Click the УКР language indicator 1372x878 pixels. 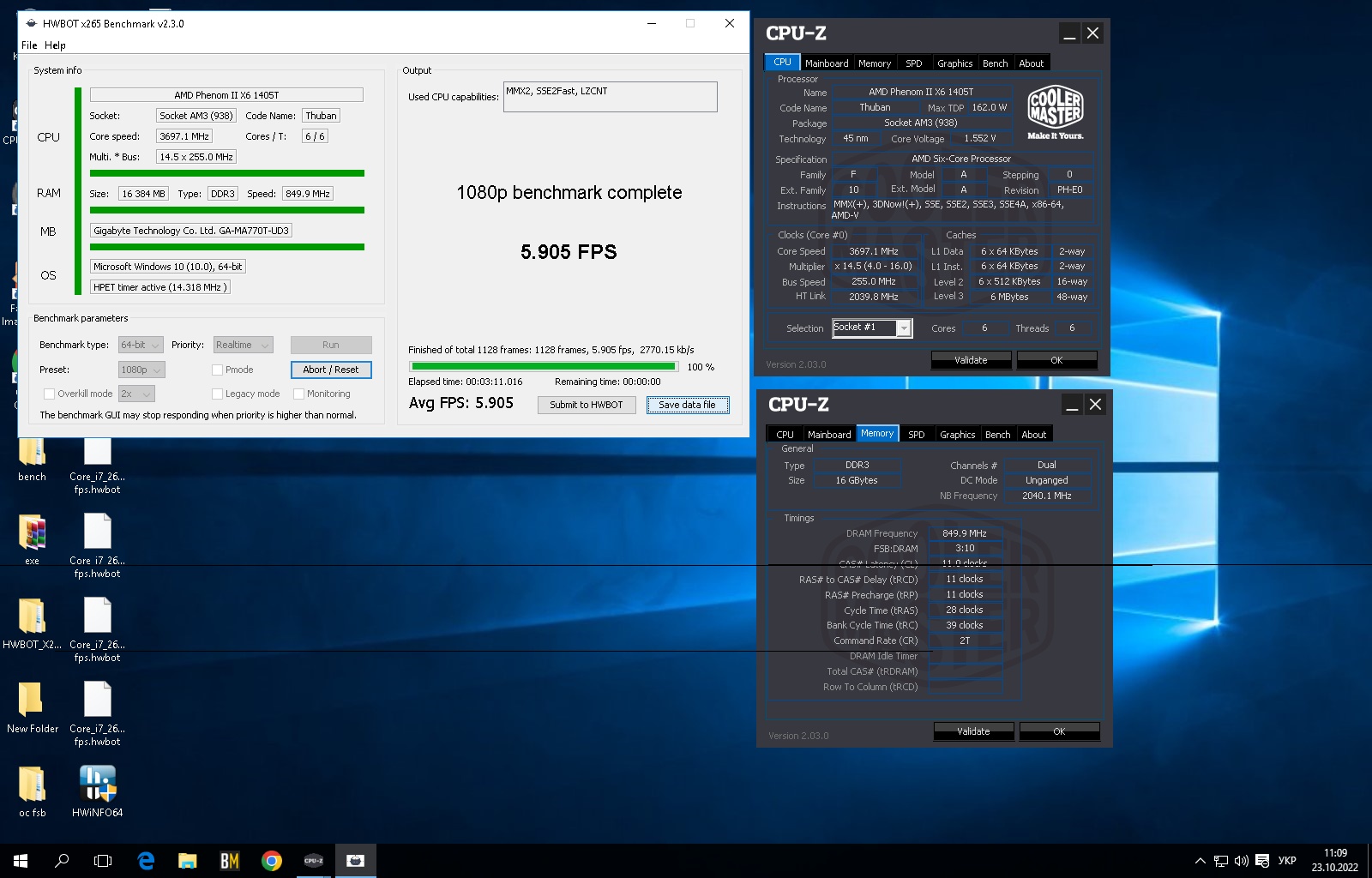[x=1287, y=861]
